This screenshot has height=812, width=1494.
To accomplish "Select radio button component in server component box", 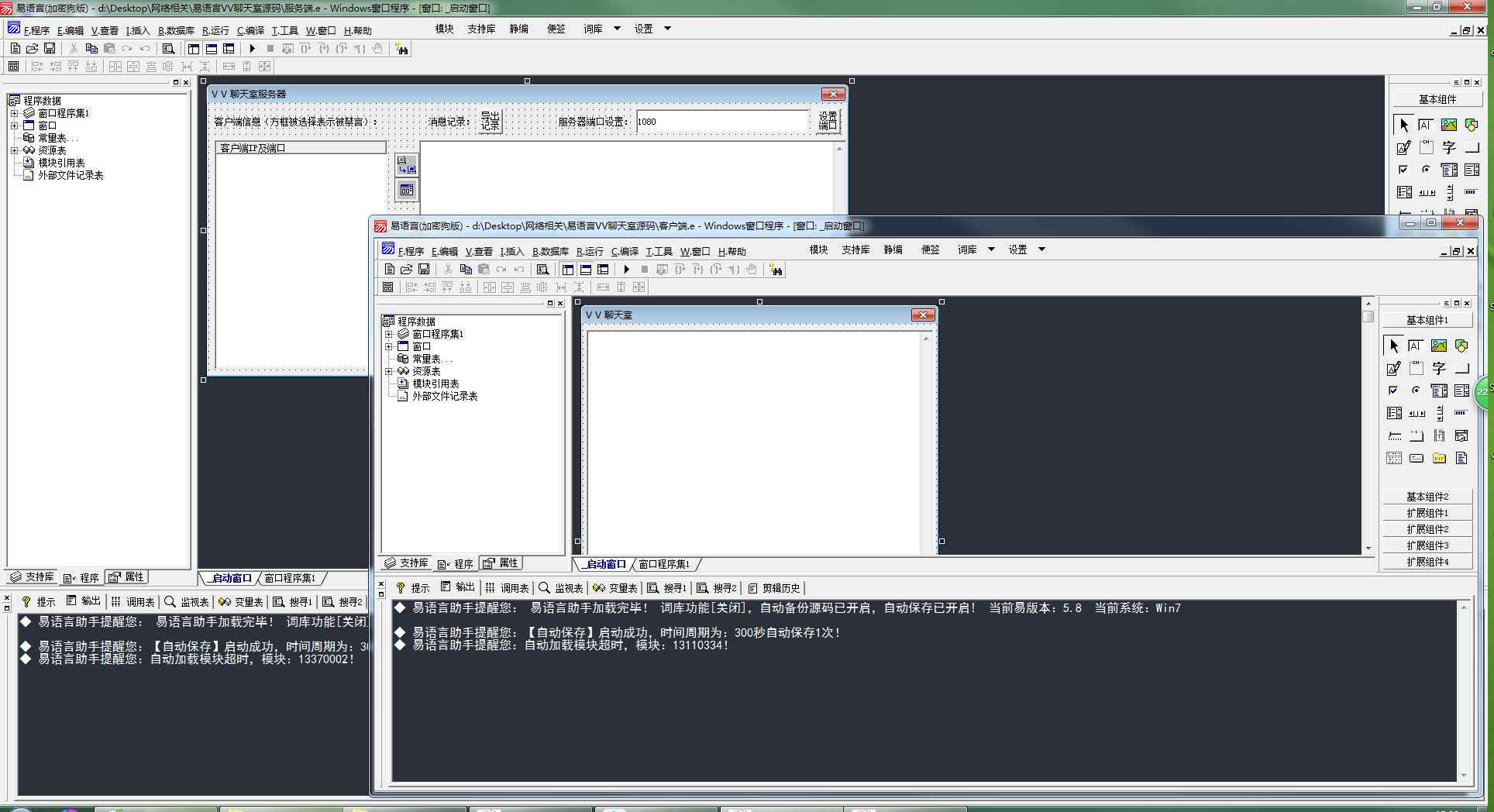I will [x=1426, y=170].
